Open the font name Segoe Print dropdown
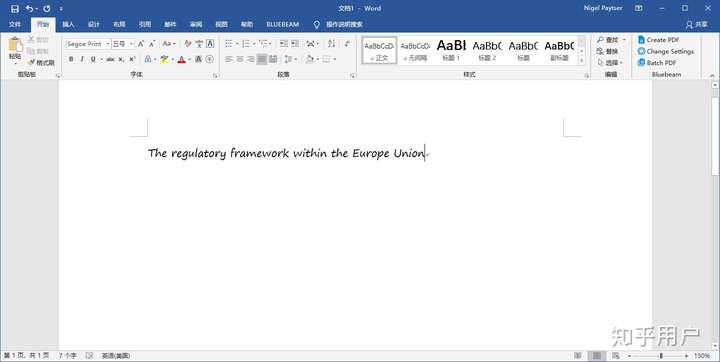Viewport: 720px width, 362px height. point(108,44)
